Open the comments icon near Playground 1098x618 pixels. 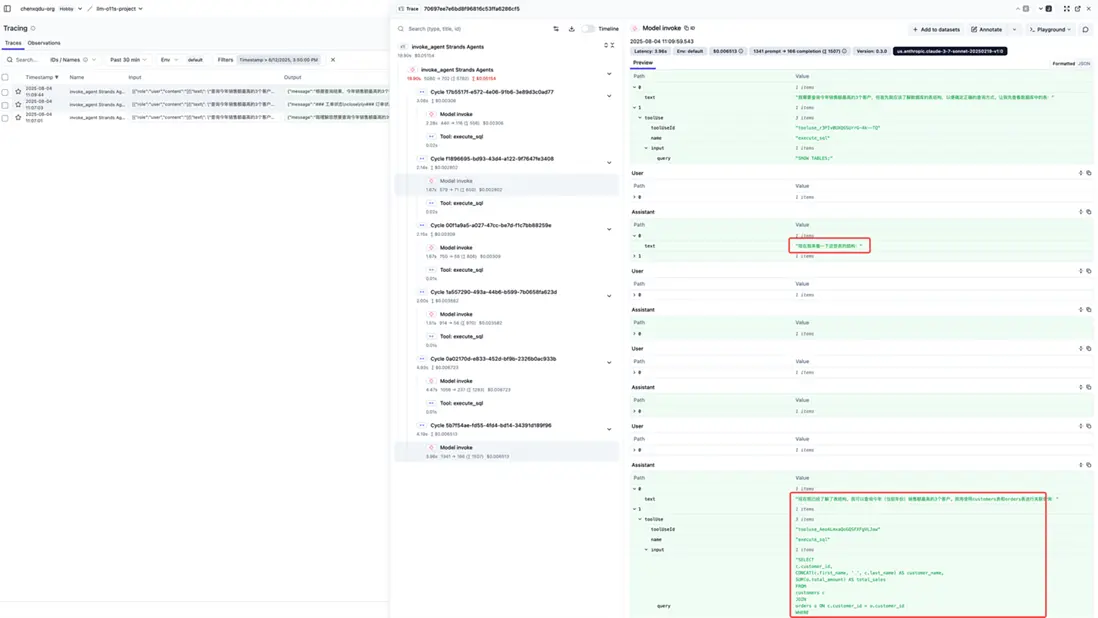click(1085, 30)
